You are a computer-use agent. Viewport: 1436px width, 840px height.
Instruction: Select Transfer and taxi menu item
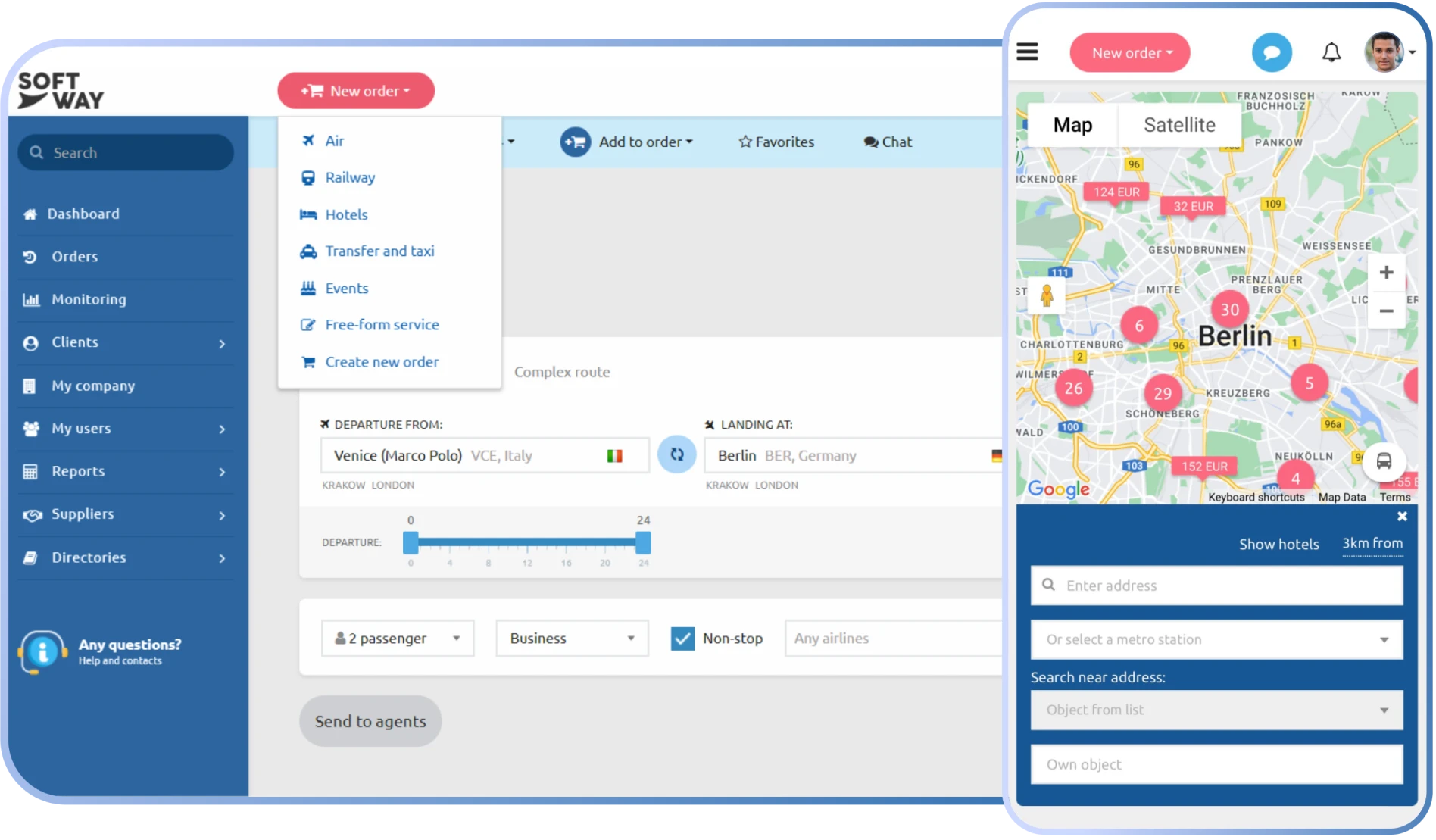[379, 251]
